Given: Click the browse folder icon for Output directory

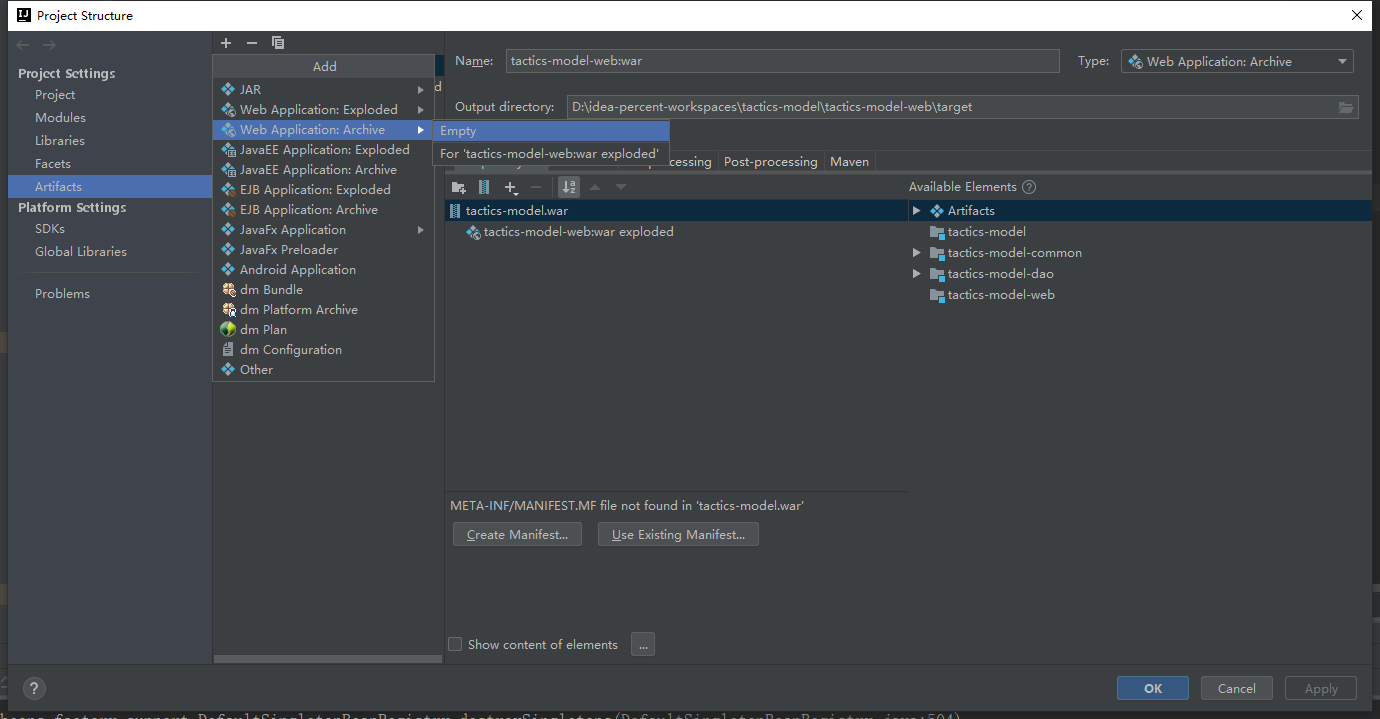Looking at the screenshot, I should (x=1346, y=107).
